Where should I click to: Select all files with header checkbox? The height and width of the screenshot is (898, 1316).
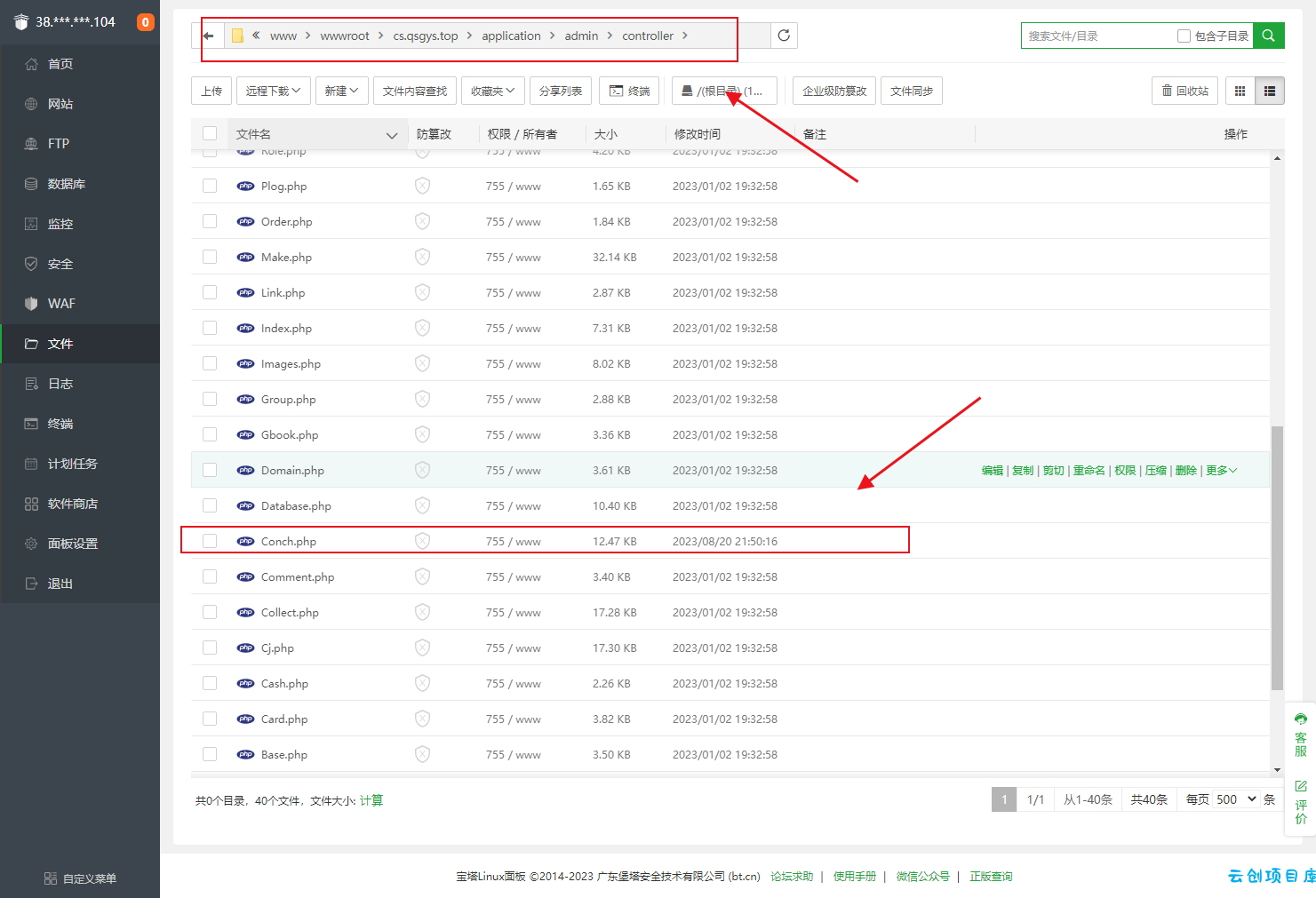(210, 133)
